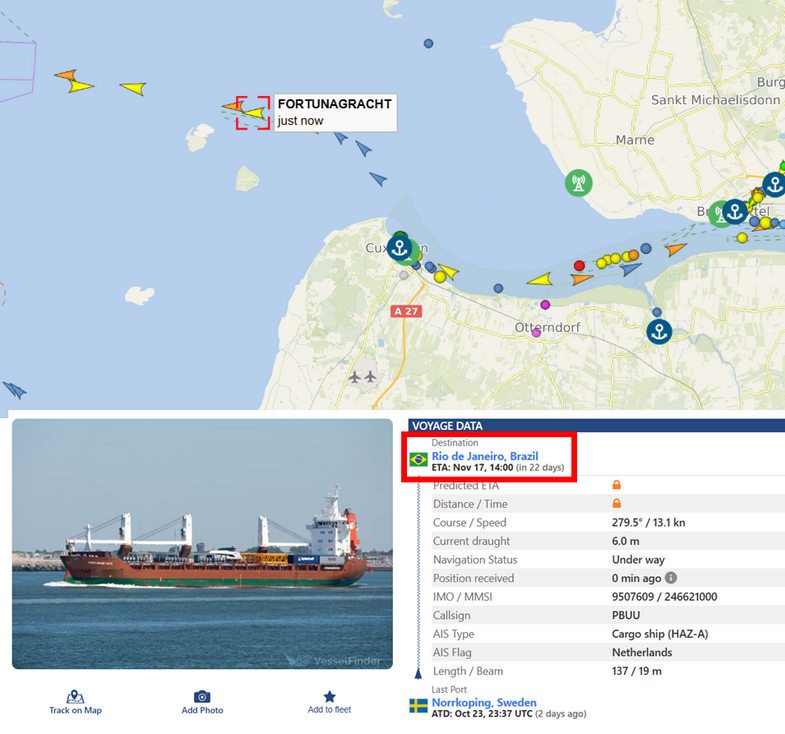Open the Rio de Janeiro, Brazil destination link

tap(485, 456)
